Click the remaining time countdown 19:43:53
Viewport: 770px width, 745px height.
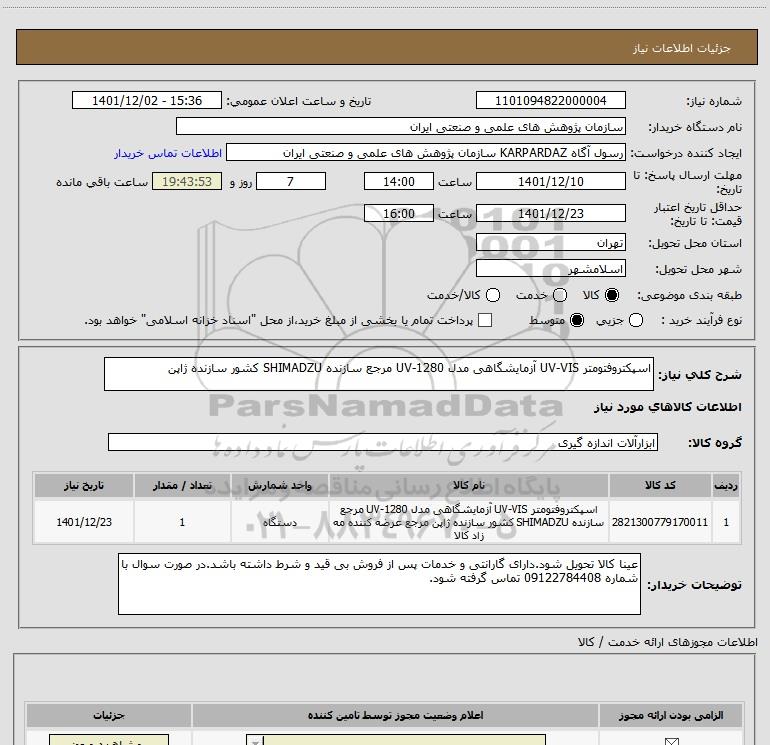coord(187,181)
